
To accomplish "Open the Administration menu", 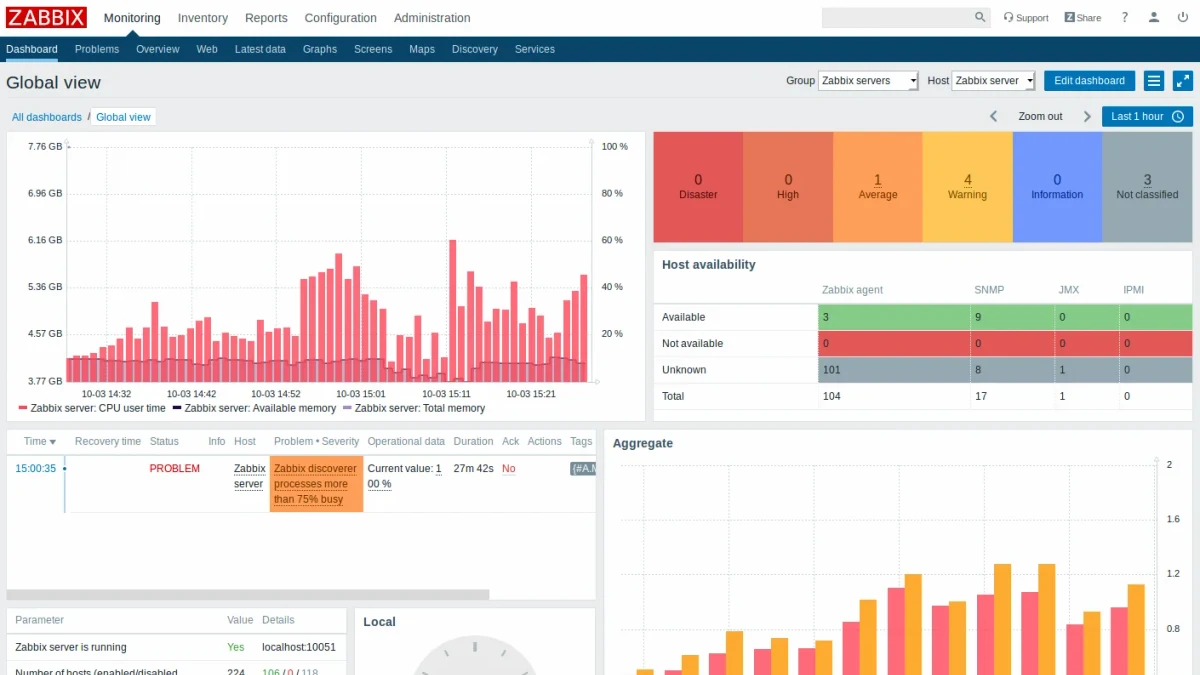I will [x=432, y=18].
